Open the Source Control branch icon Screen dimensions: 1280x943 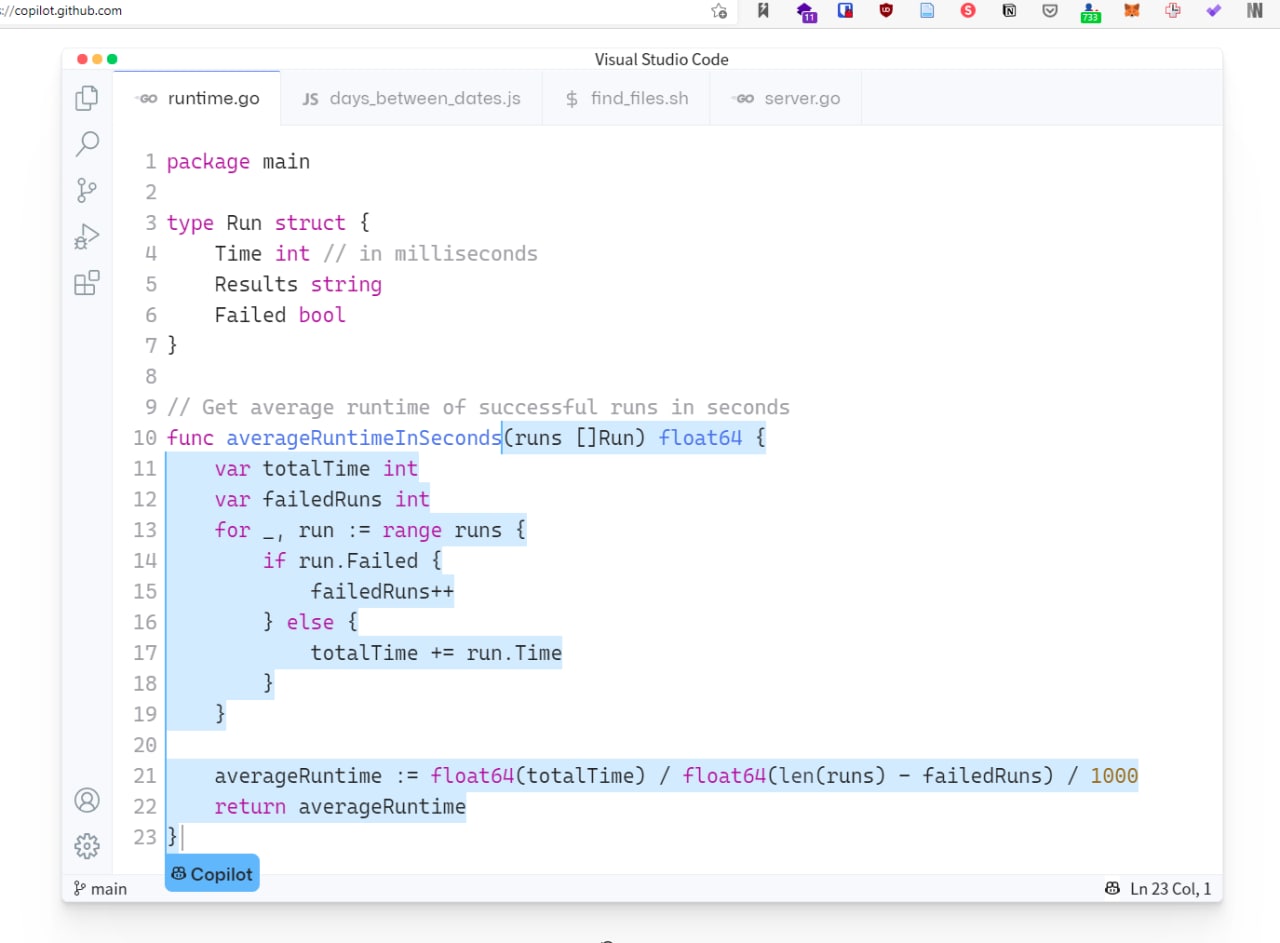click(x=87, y=190)
